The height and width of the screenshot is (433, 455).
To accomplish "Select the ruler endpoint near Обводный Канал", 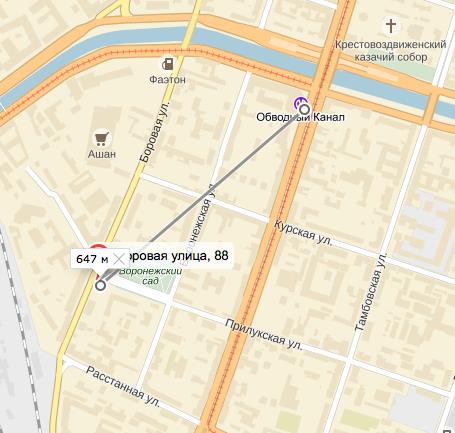I will tap(305, 109).
